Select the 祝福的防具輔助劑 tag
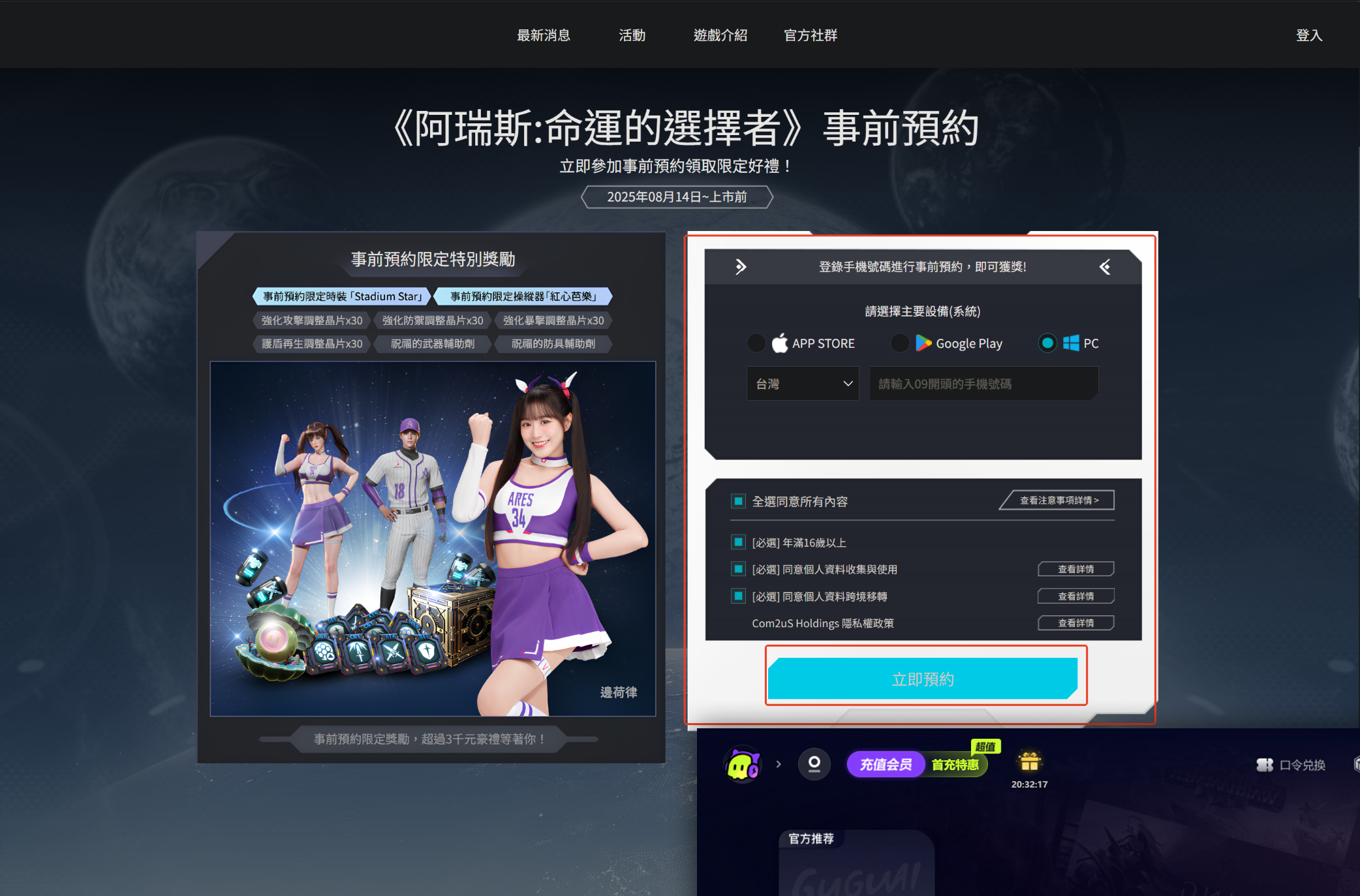 pyautogui.click(x=553, y=343)
